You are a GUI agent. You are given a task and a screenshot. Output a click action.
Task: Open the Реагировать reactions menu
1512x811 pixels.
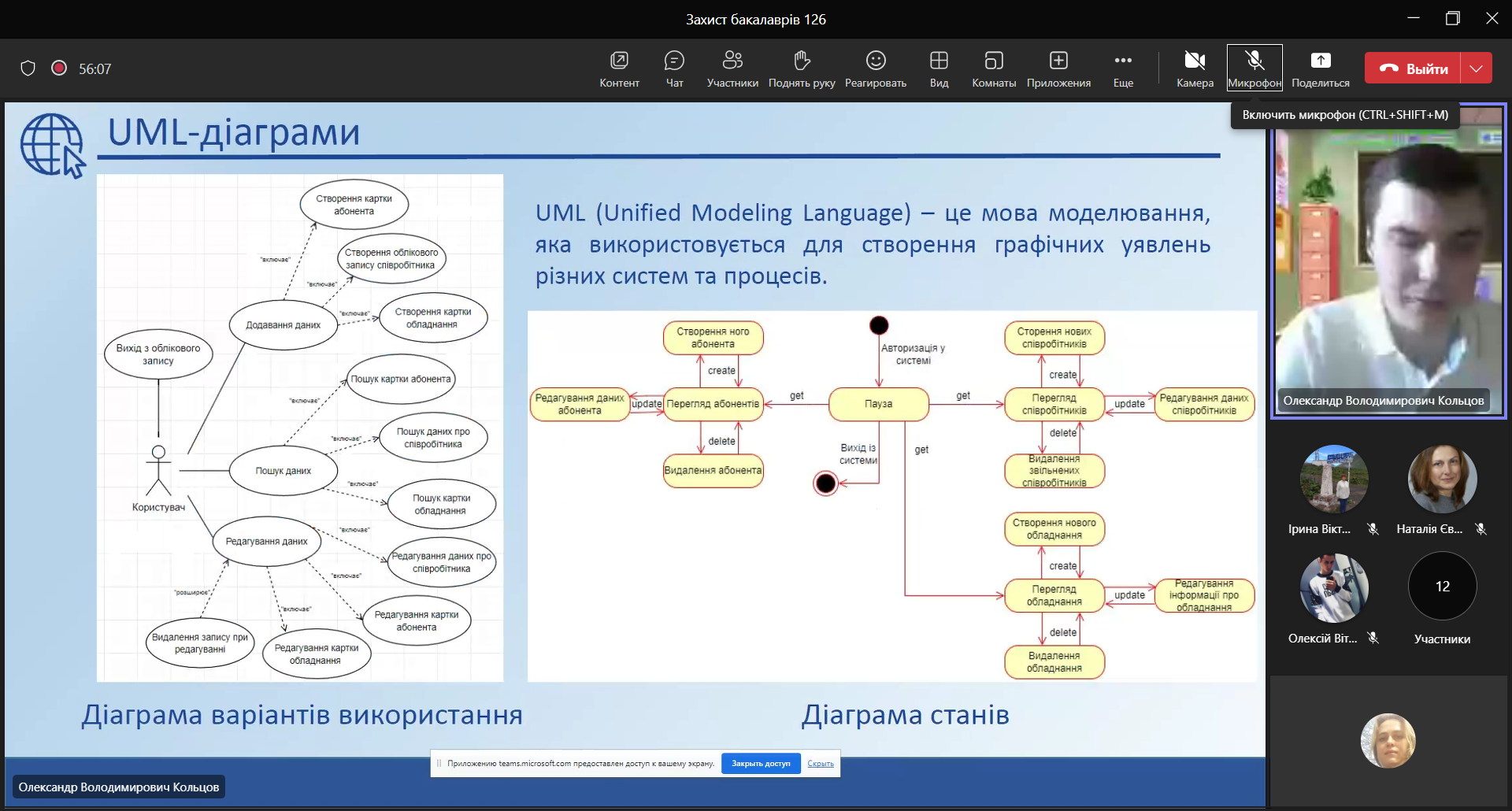tap(875, 69)
